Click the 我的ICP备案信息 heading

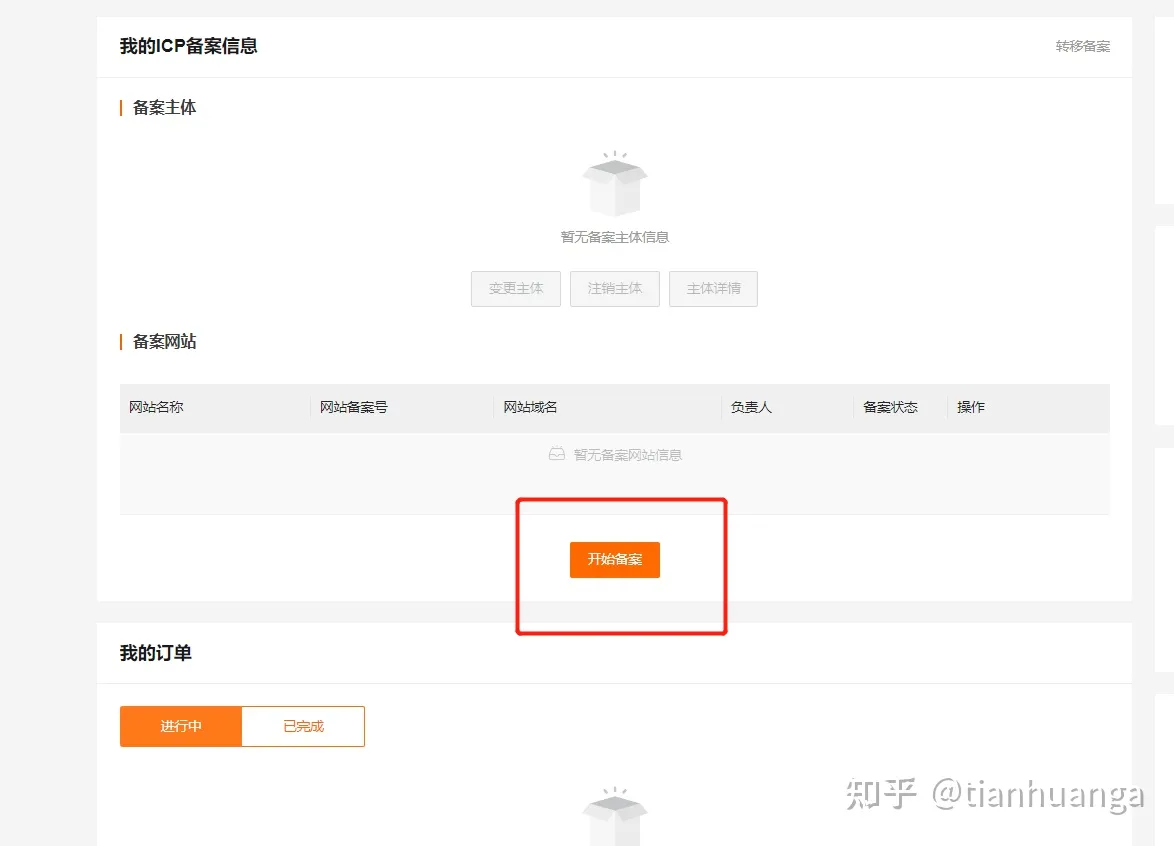[189, 46]
